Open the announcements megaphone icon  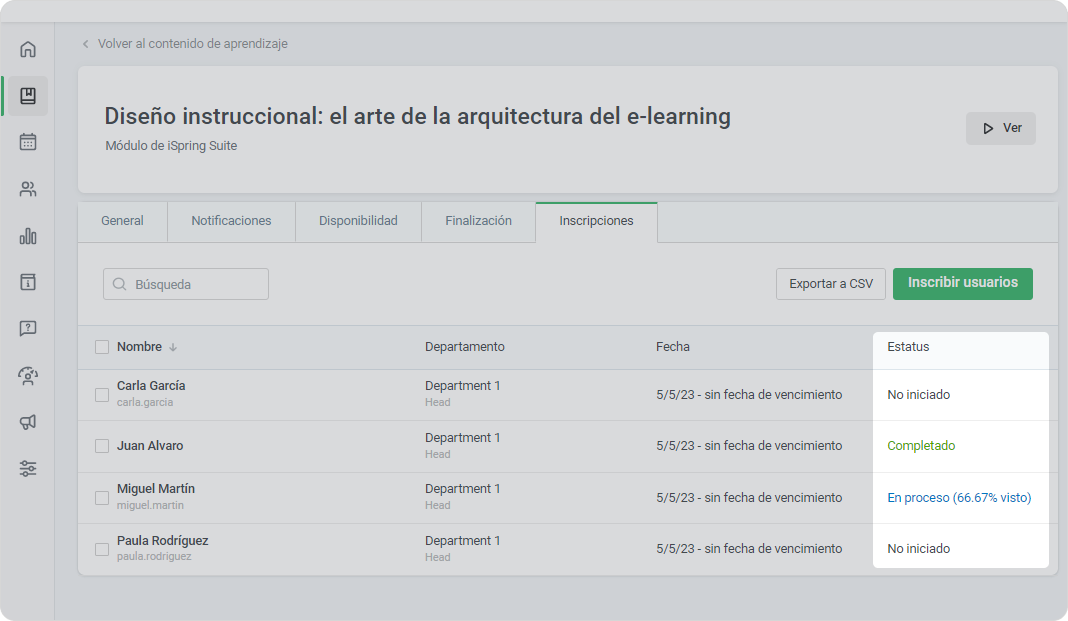pyautogui.click(x=28, y=422)
